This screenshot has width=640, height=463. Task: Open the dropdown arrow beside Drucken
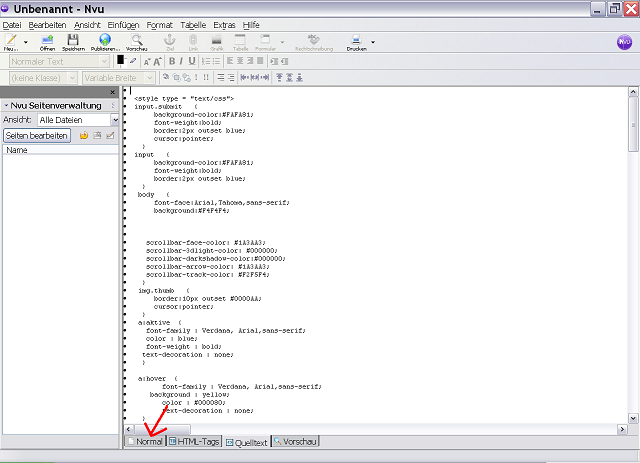pos(373,42)
